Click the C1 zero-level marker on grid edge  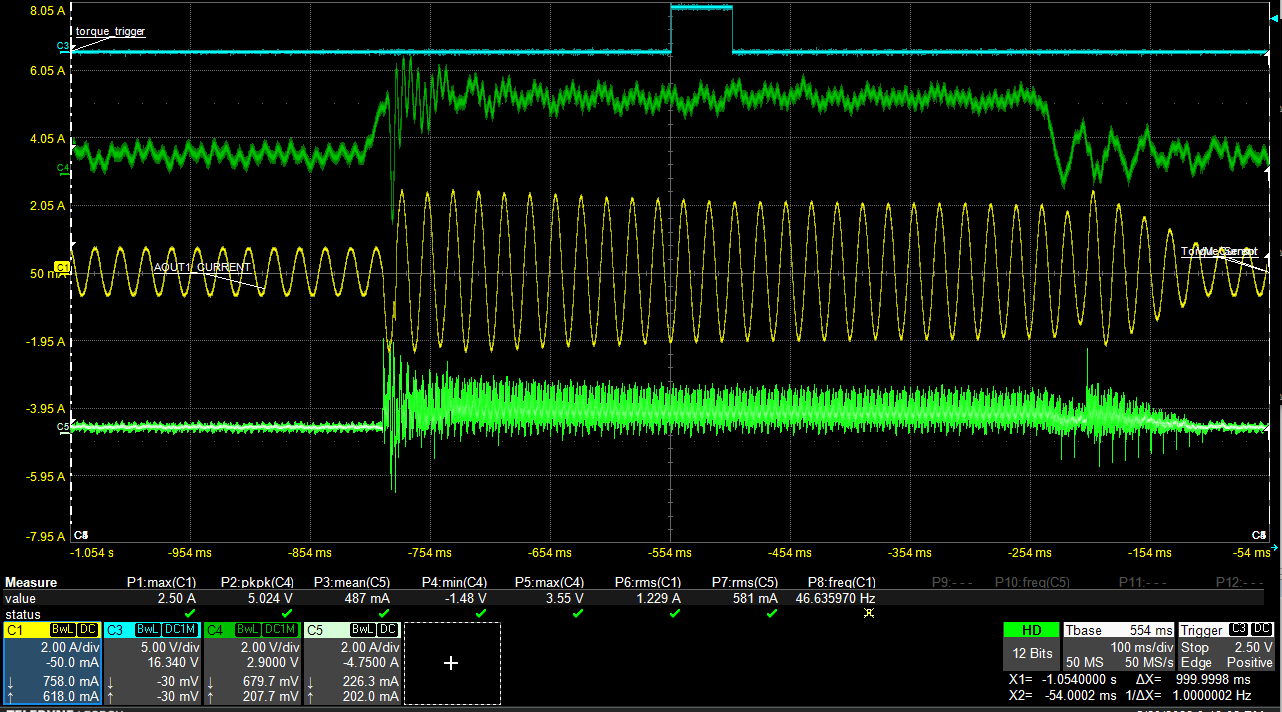pos(61,267)
